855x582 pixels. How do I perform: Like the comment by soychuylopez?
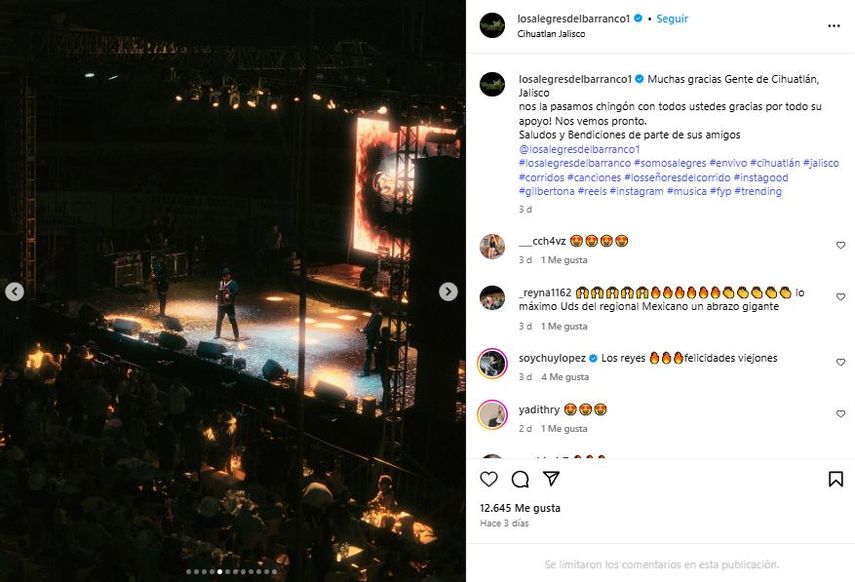tap(840, 362)
